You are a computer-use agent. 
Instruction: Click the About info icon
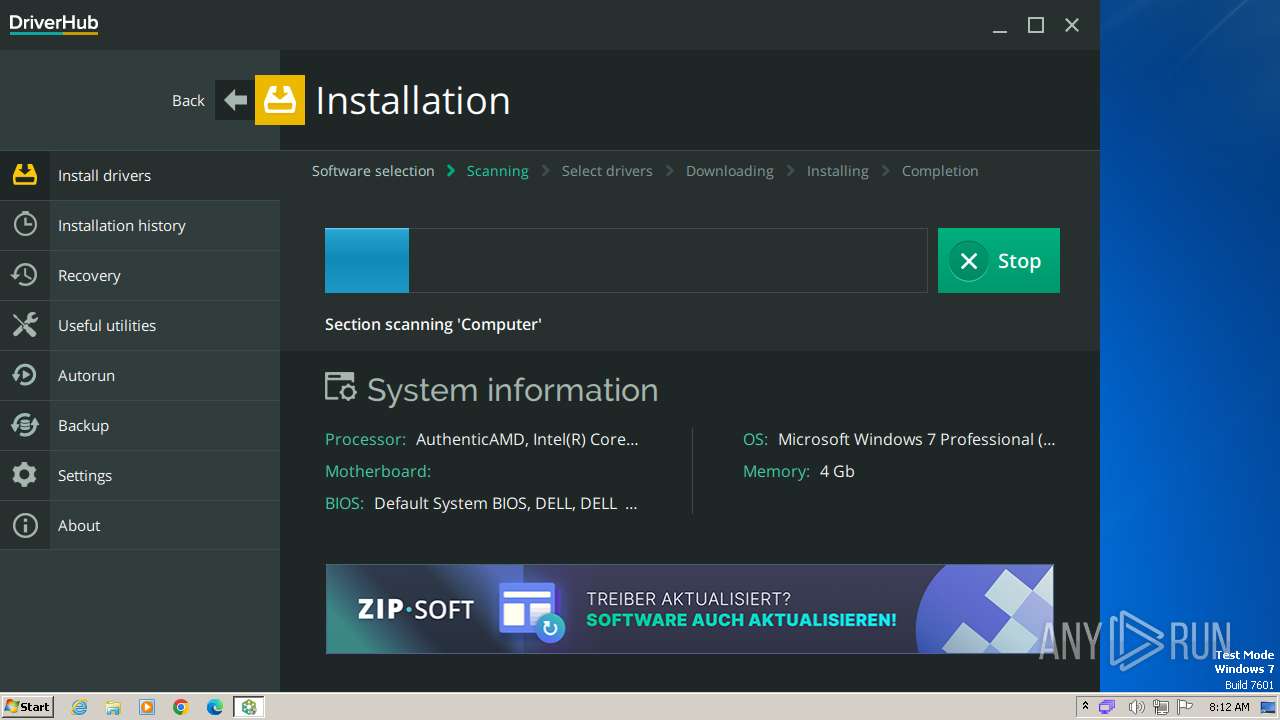[x=25, y=525]
